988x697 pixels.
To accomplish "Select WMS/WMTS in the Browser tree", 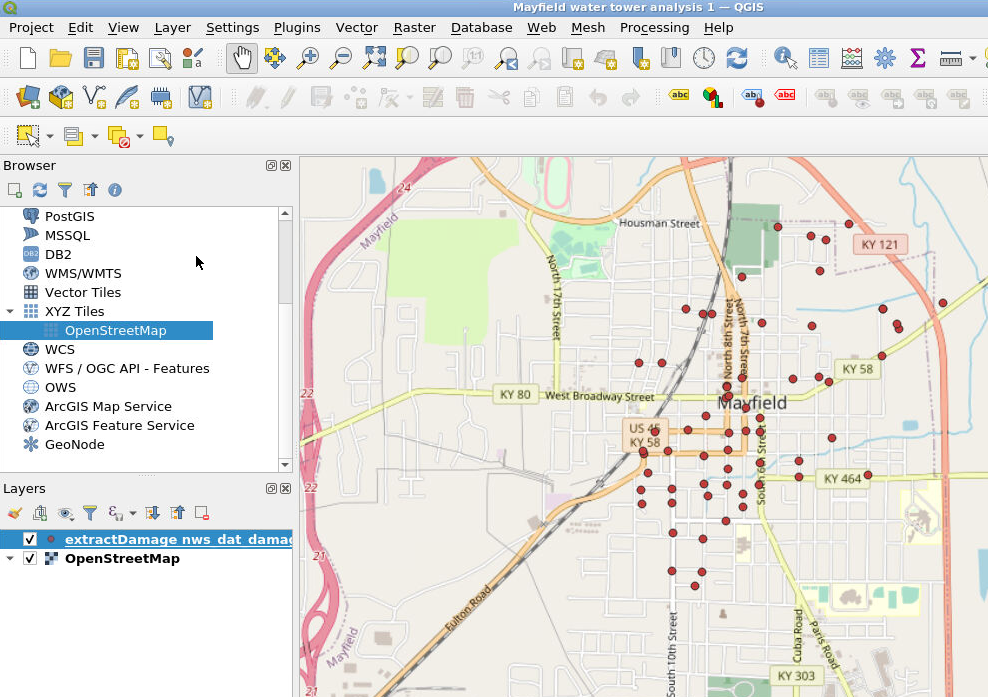I will pyautogui.click(x=83, y=273).
